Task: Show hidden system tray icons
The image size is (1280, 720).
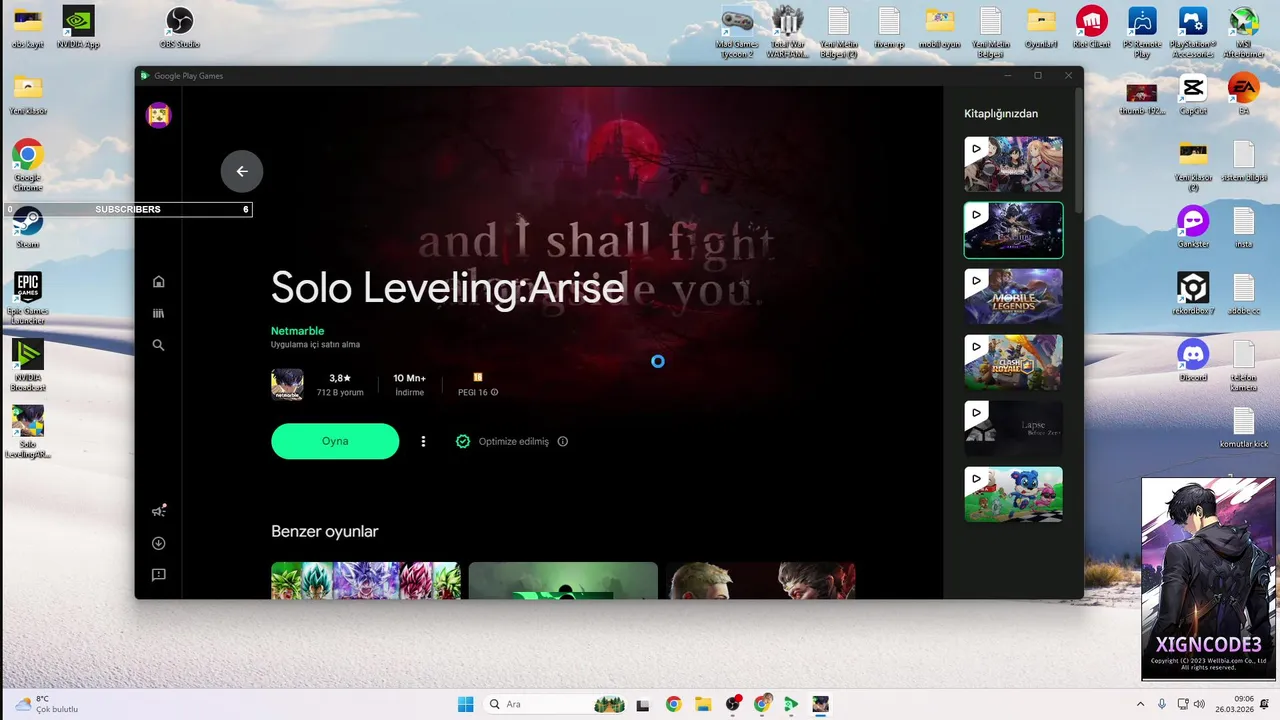Action: point(1140,704)
